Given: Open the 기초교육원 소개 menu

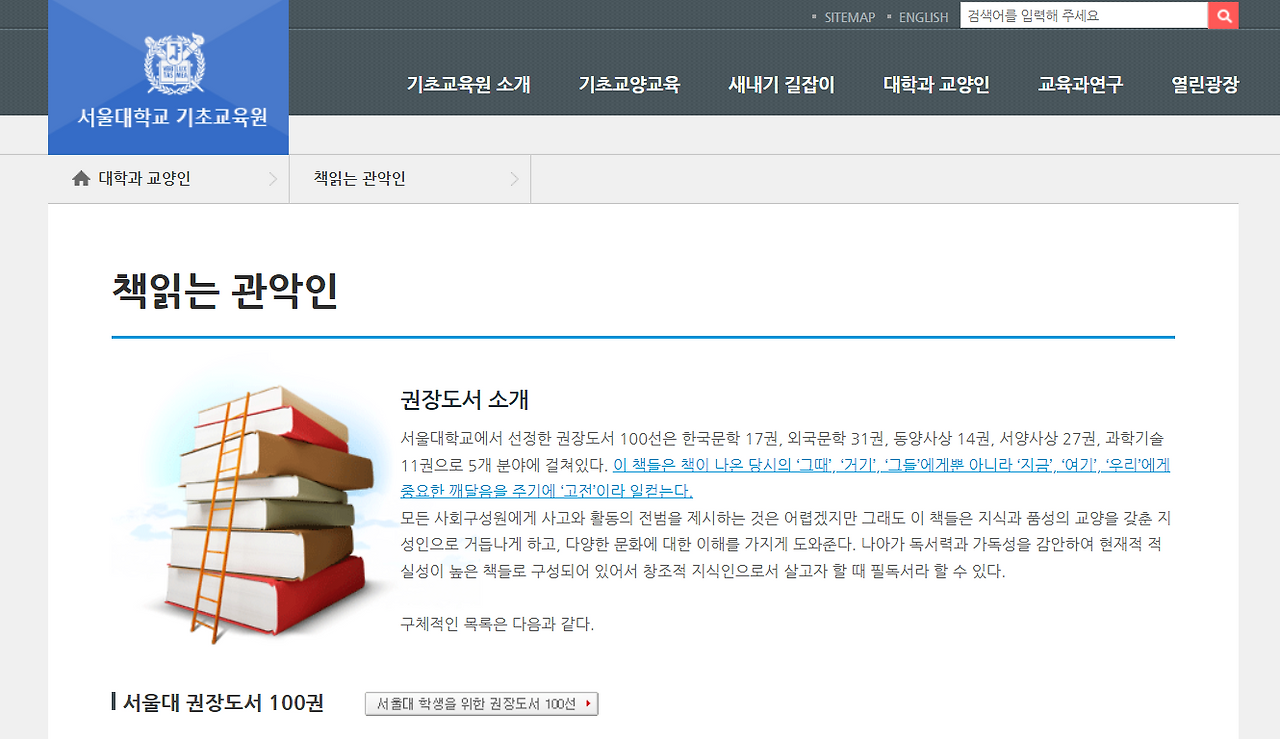Looking at the screenshot, I should [468, 85].
